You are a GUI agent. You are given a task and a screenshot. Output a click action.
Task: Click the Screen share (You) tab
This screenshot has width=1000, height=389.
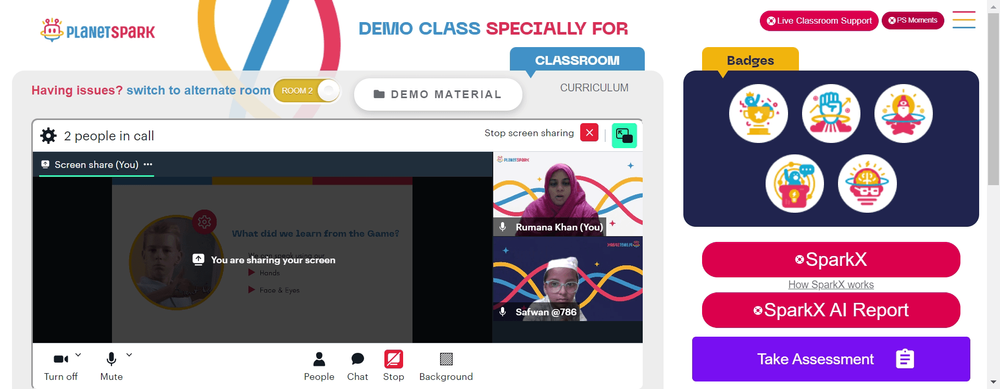(x=96, y=165)
